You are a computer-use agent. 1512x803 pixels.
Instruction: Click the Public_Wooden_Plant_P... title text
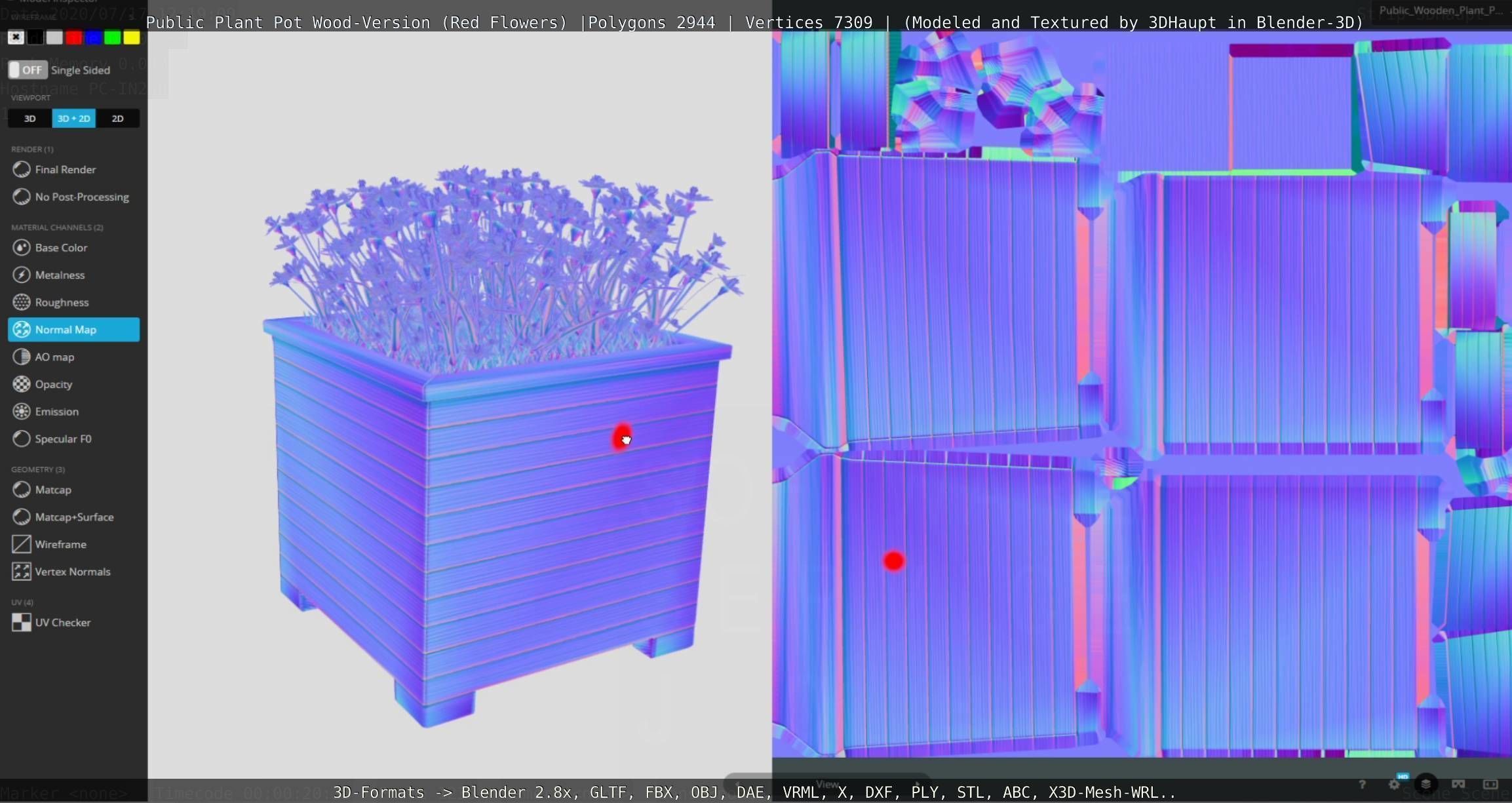[1441, 10]
